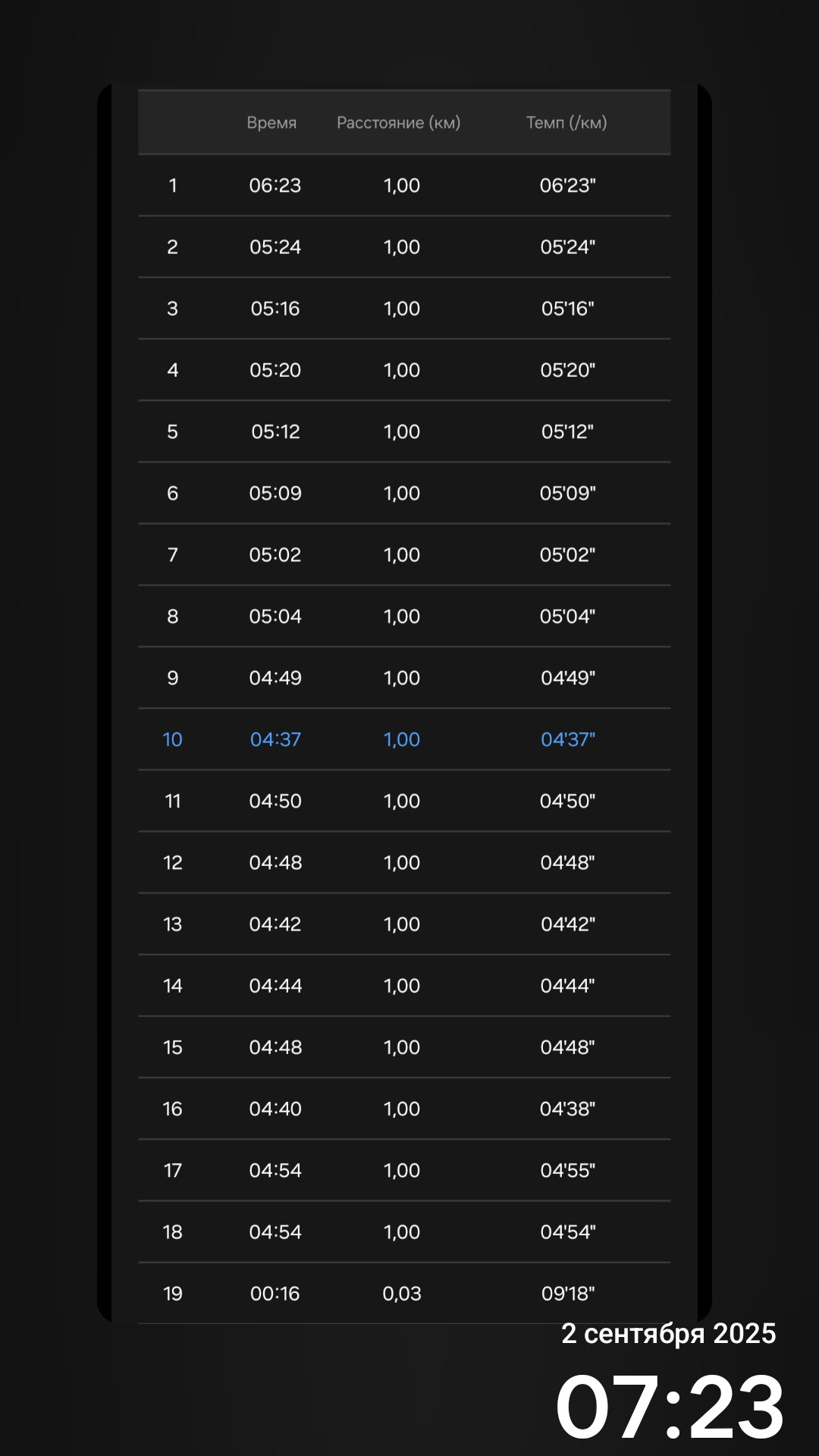Click lap 16 pace 04'38"

pyautogui.click(x=568, y=1109)
